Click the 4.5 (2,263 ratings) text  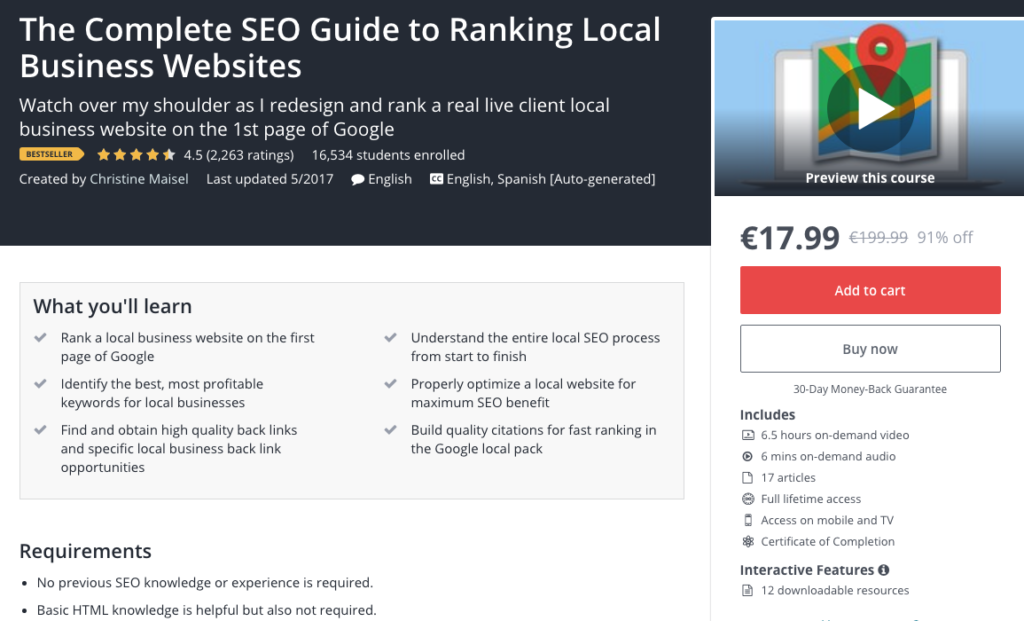click(238, 155)
